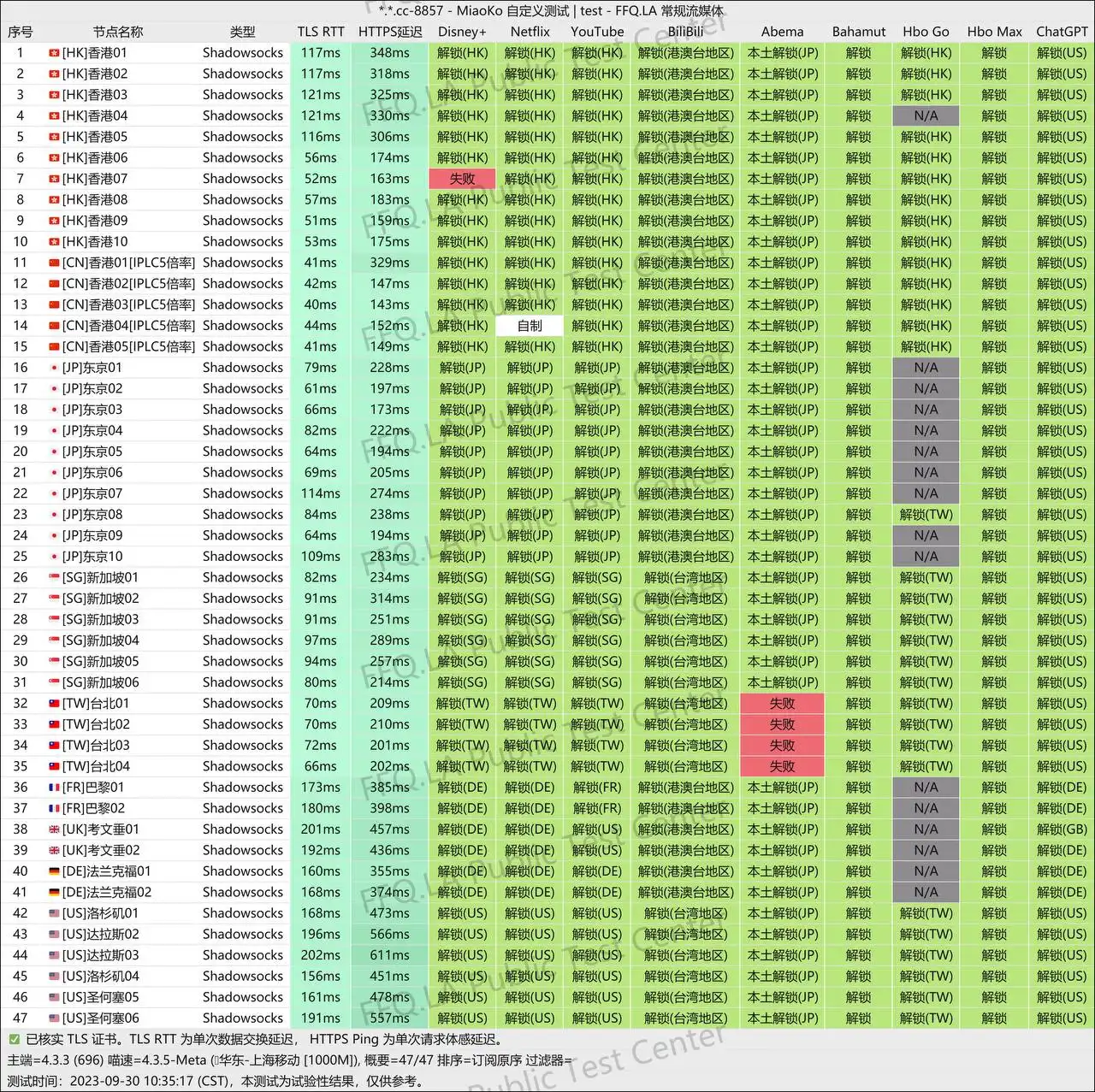Screen dimensions: 1095x1092
Task: Click the TLS RTT column header
Action: (x=321, y=32)
